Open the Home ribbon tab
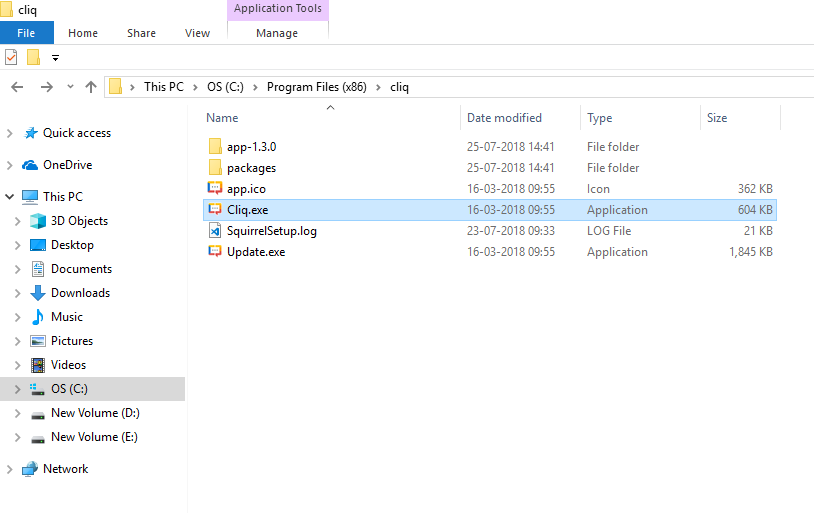 click(x=83, y=33)
